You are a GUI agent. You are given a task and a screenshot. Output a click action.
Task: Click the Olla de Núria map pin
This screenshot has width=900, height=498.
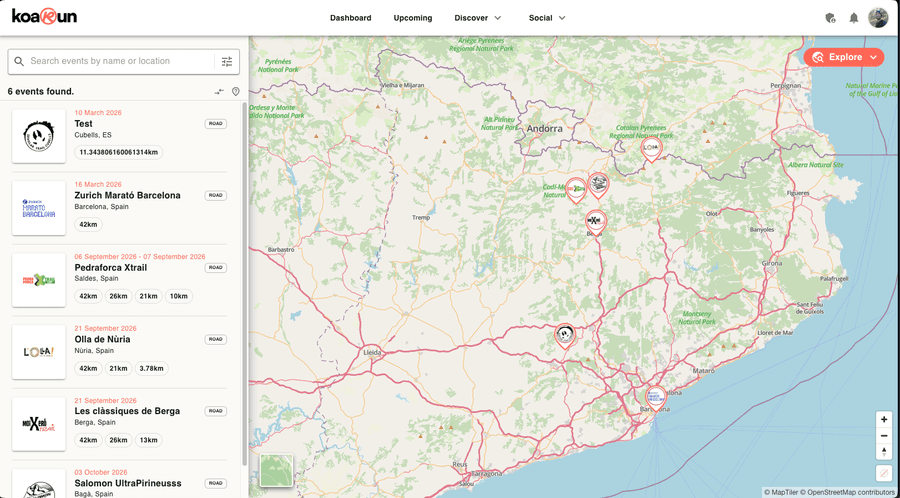651,148
